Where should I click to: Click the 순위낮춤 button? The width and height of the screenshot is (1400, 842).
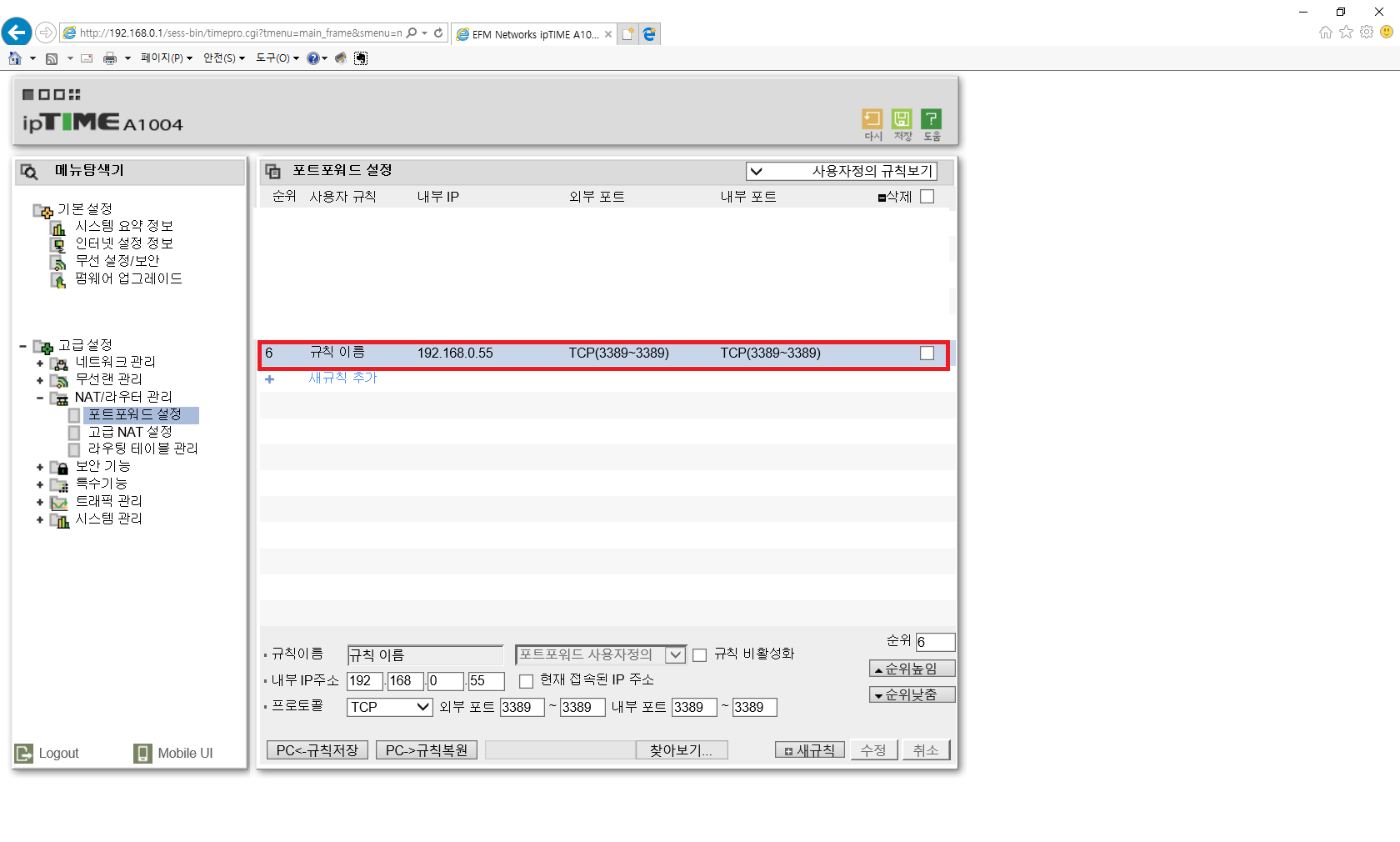(912, 694)
